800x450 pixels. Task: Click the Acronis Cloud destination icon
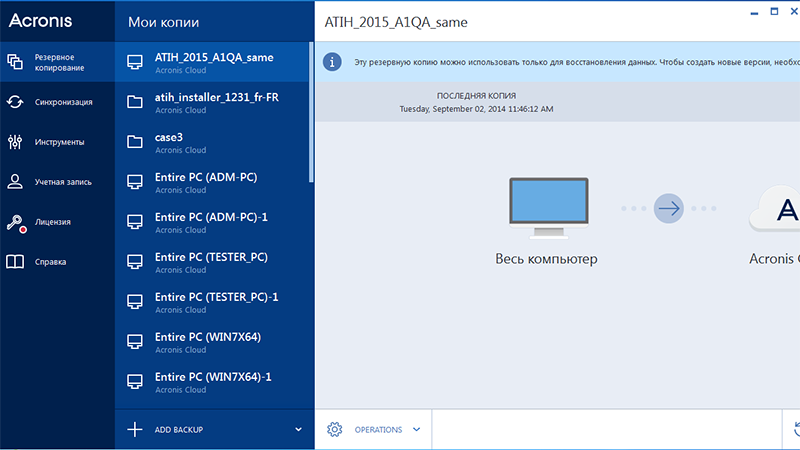click(x=774, y=209)
